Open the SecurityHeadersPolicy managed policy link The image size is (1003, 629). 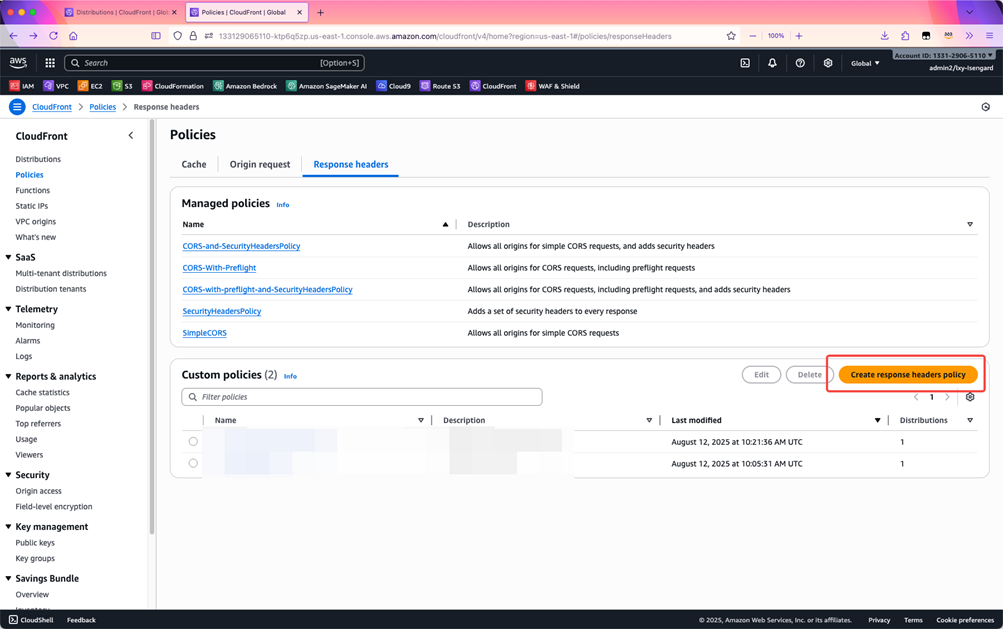click(222, 311)
